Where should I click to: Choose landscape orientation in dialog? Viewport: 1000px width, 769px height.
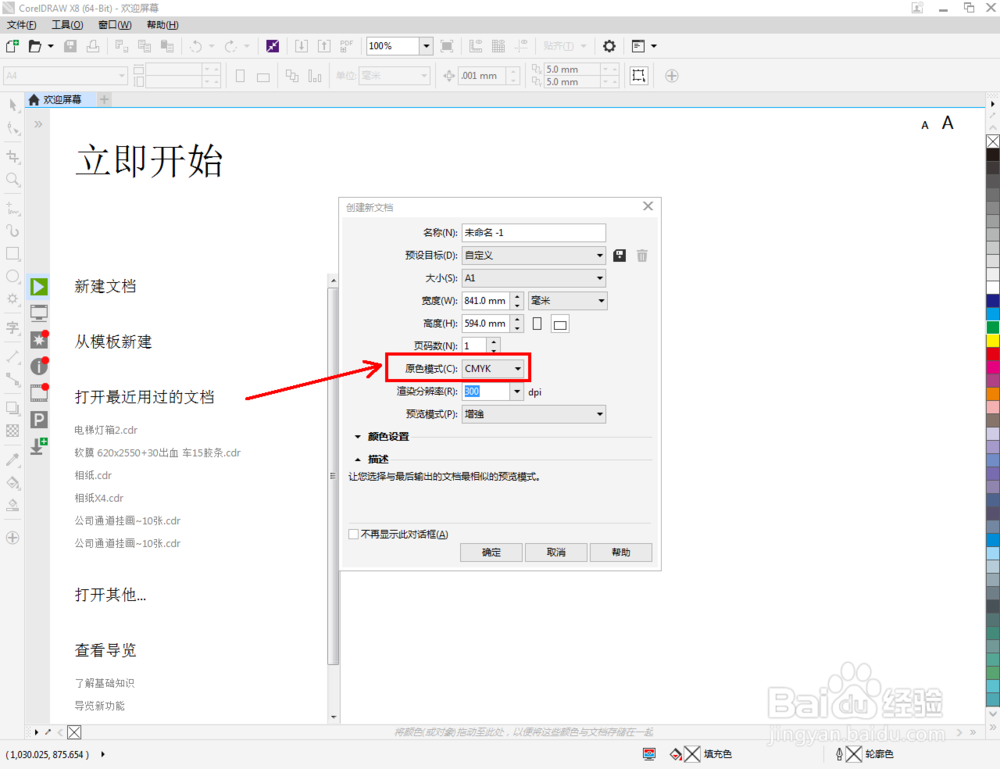point(560,324)
